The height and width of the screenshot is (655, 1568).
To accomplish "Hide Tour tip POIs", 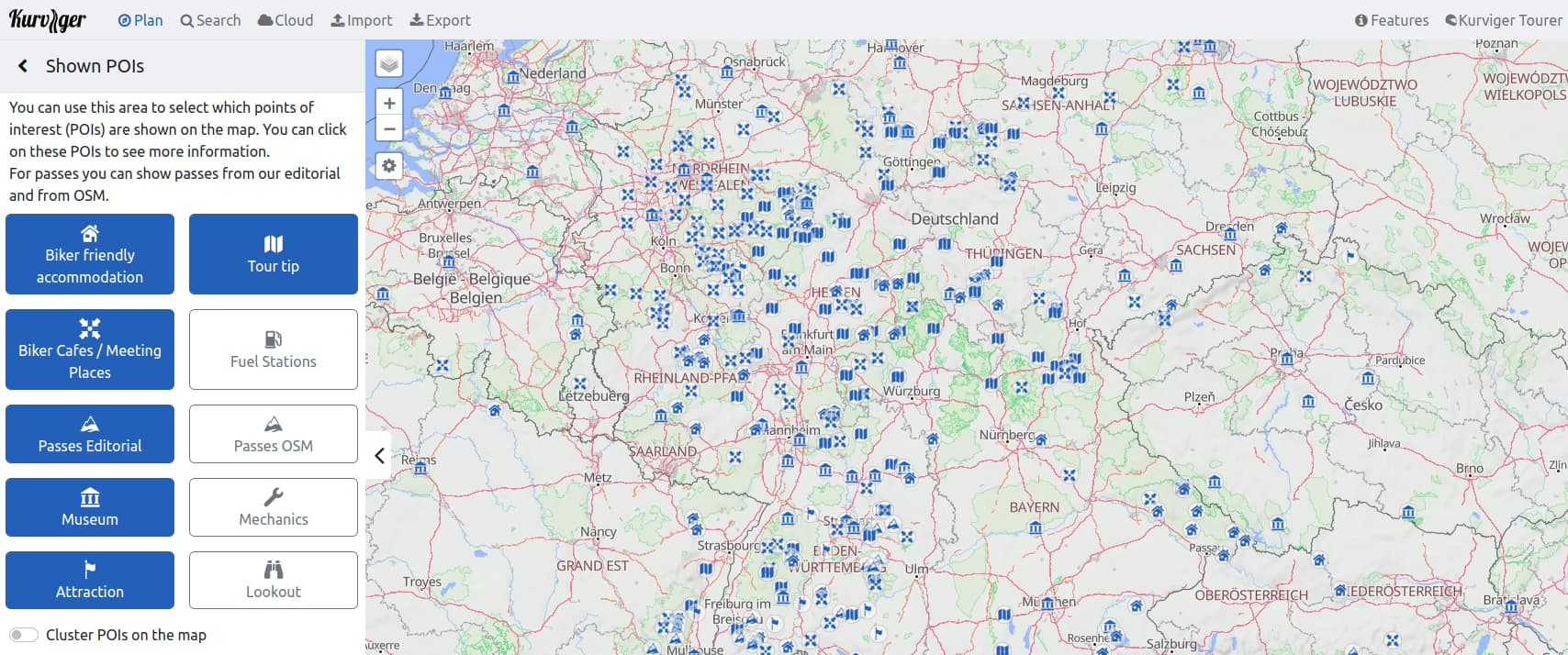I will [x=273, y=254].
